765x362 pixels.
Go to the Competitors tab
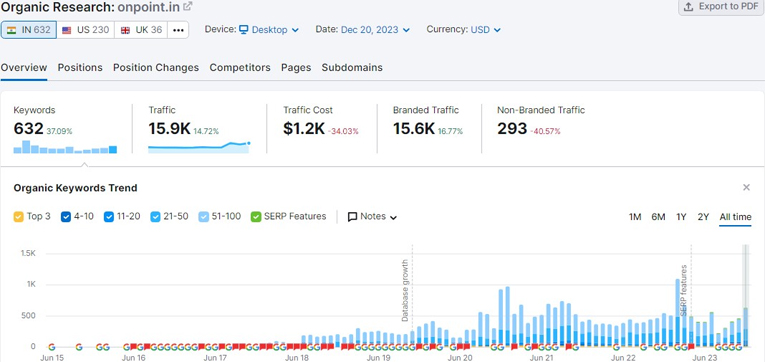click(240, 68)
